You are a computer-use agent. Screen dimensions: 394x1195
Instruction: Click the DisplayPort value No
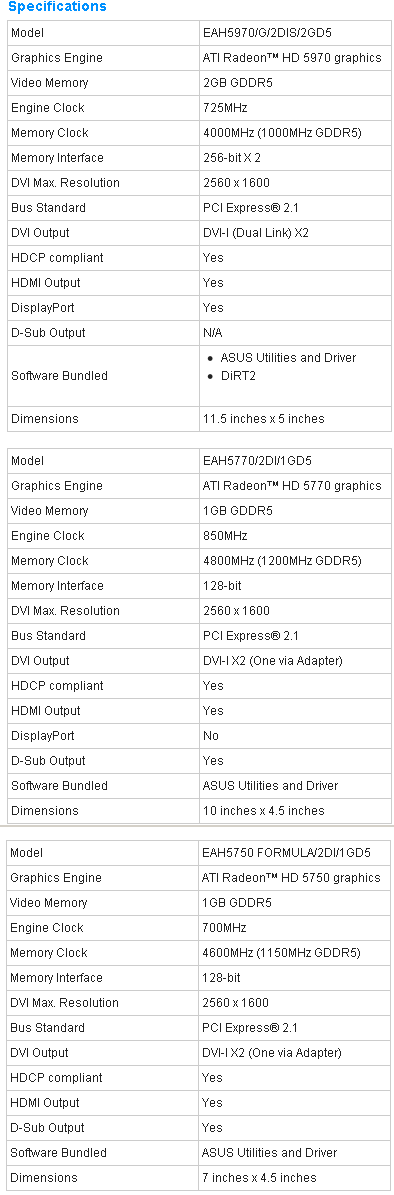[211, 736]
